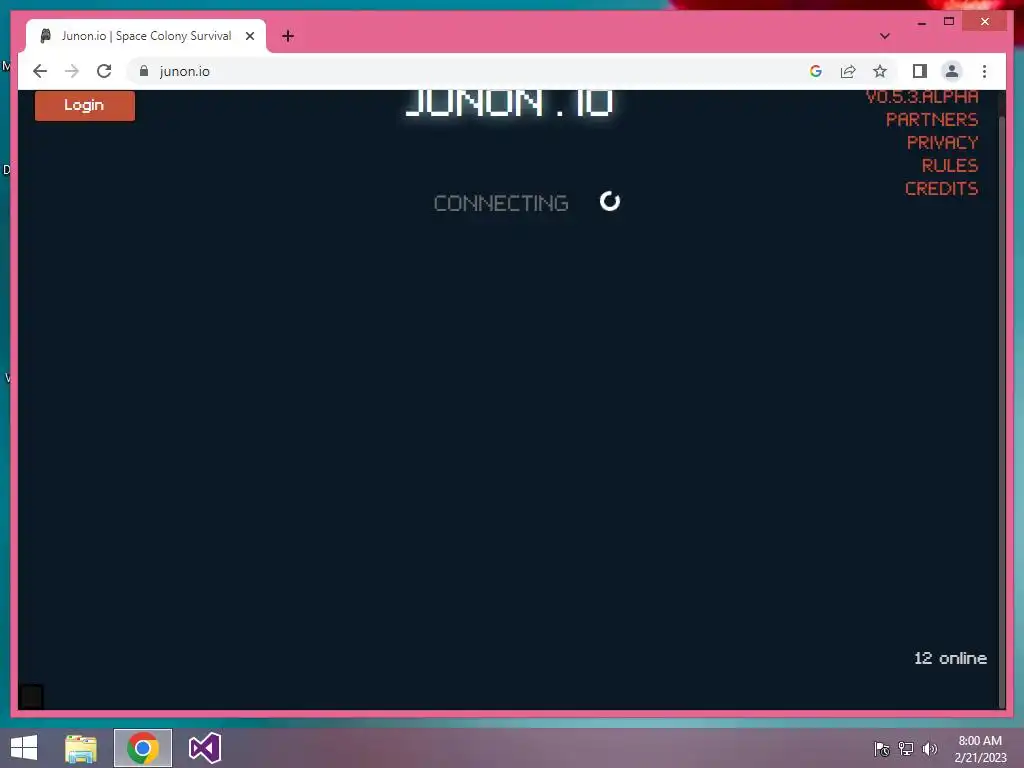View site info via padlock icon
Screen dimensions: 1024x768
click(144, 71)
